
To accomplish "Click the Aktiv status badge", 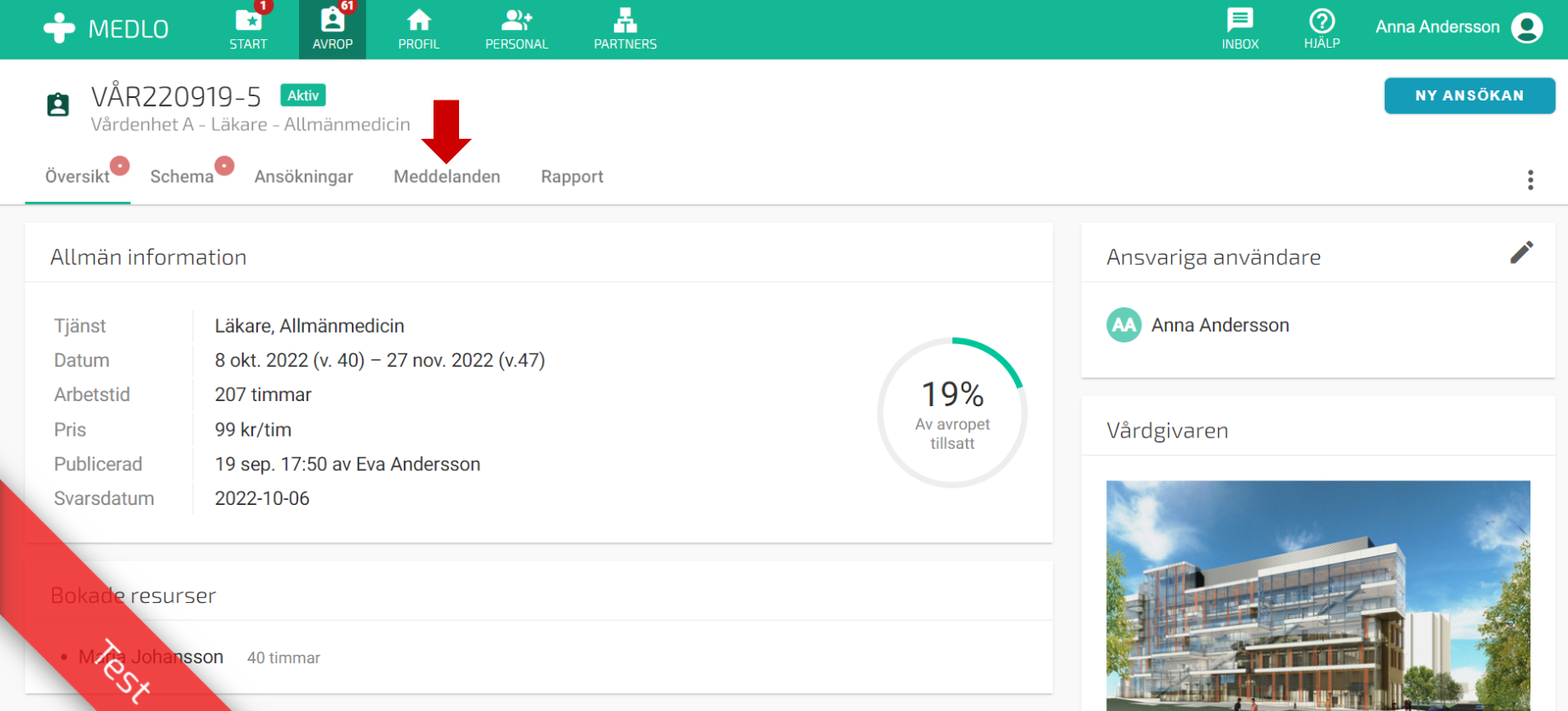I will click(x=303, y=95).
